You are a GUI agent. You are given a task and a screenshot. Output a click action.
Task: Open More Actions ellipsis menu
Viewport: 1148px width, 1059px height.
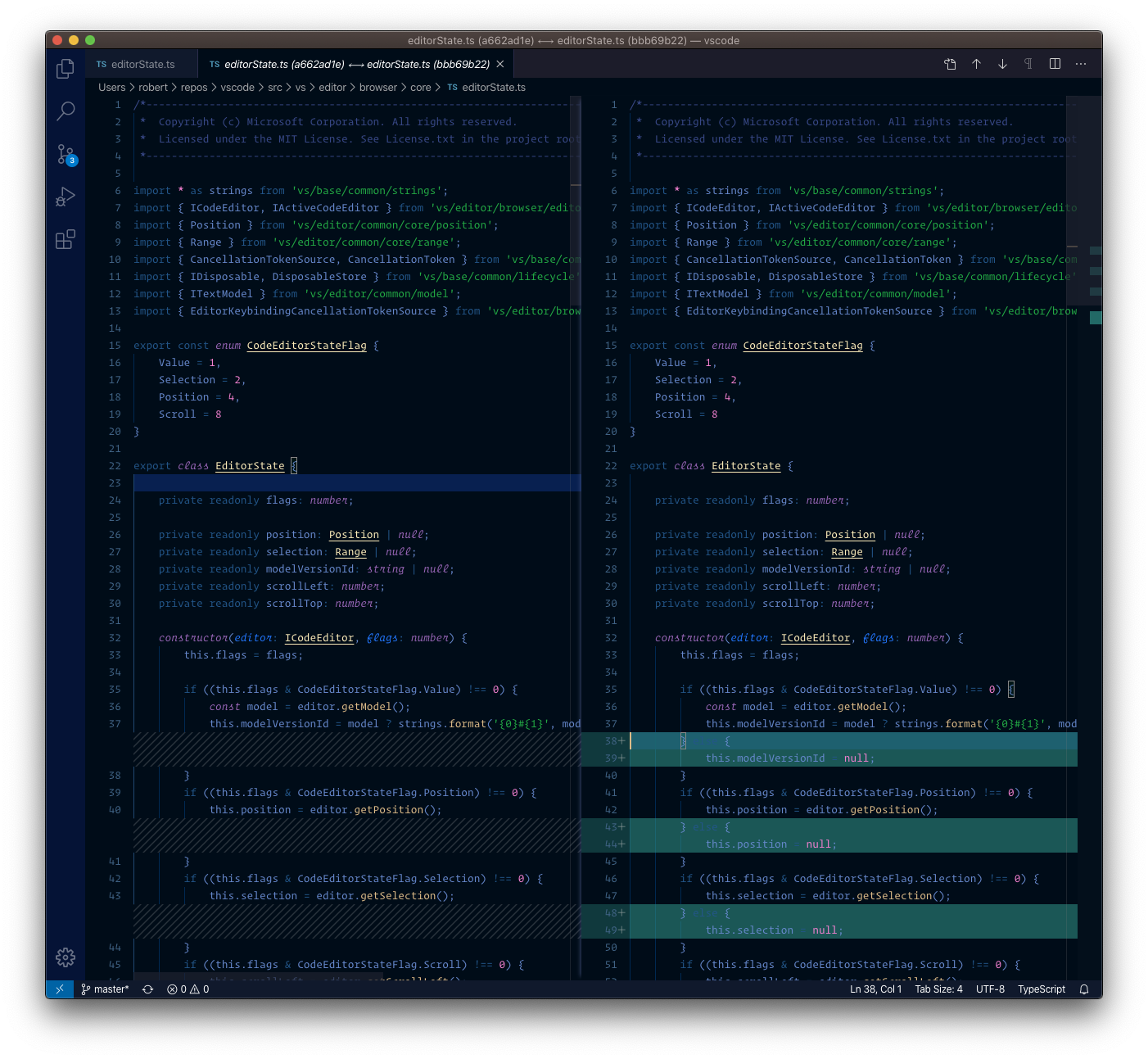(x=1081, y=64)
